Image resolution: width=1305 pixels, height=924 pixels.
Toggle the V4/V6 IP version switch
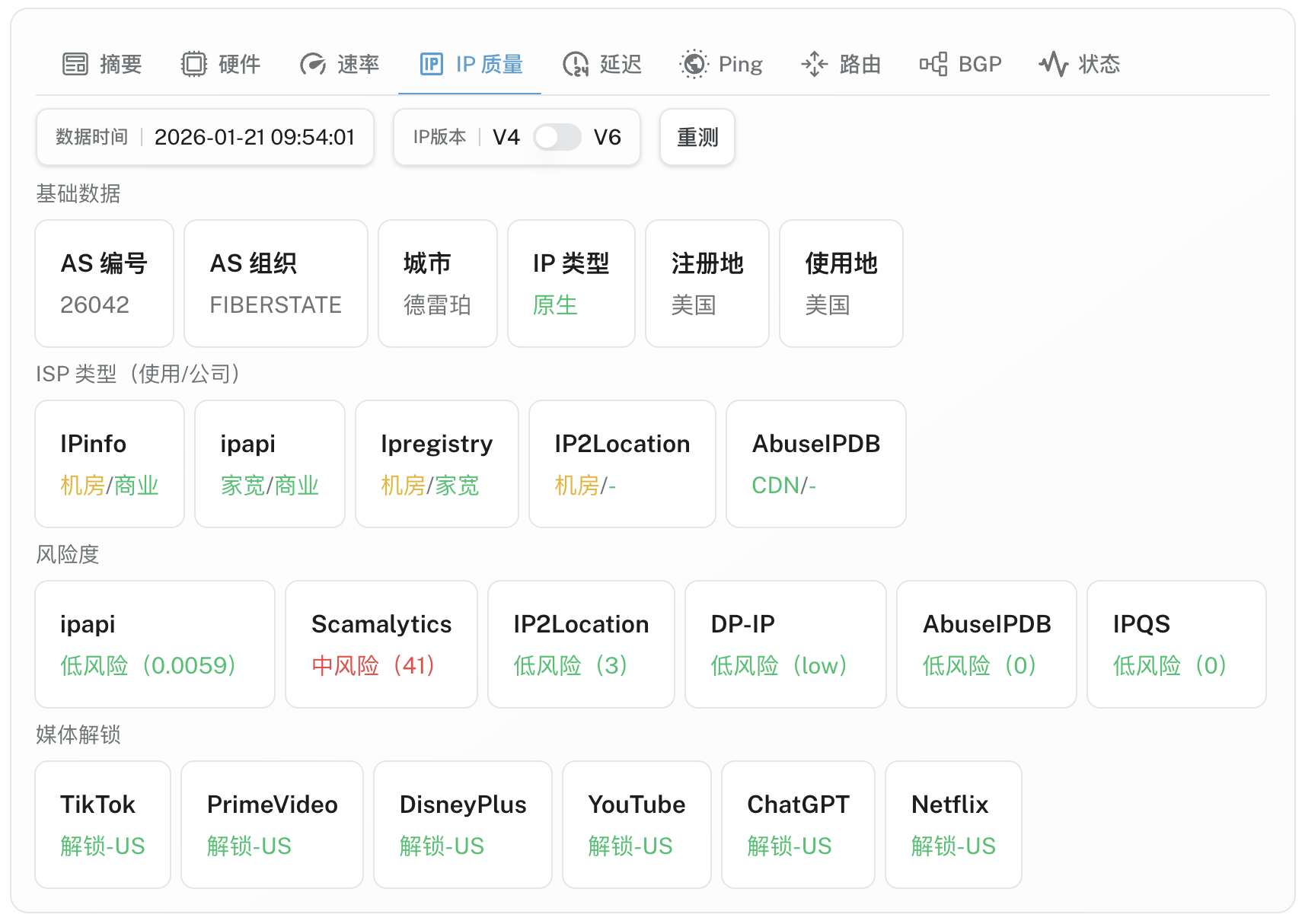(x=557, y=138)
